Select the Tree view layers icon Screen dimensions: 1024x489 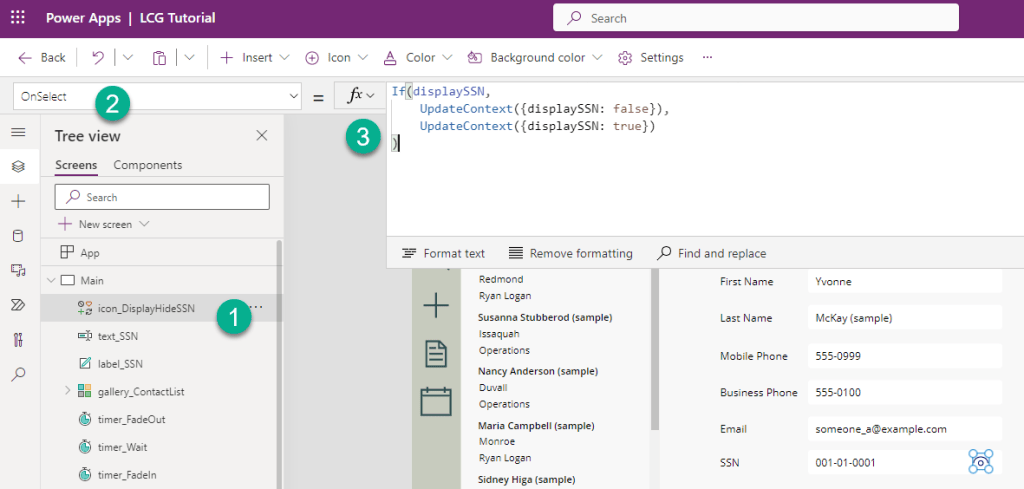19,167
